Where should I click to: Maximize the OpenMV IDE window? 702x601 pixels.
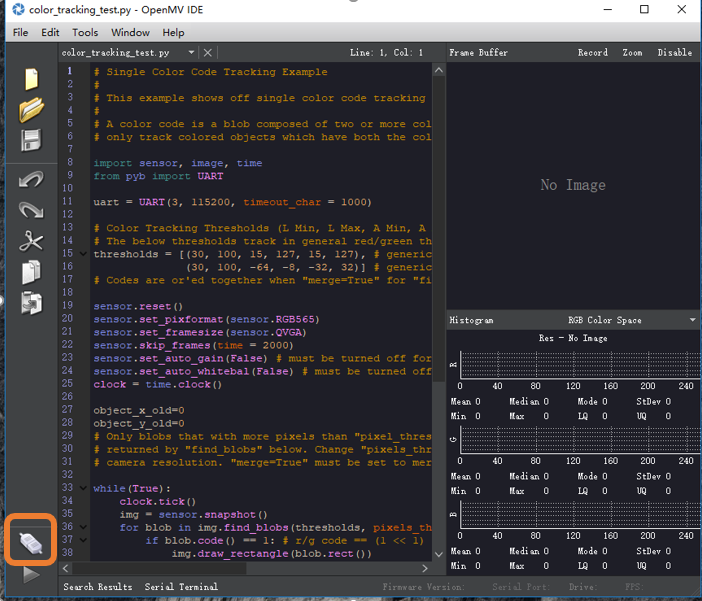(x=644, y=9)
